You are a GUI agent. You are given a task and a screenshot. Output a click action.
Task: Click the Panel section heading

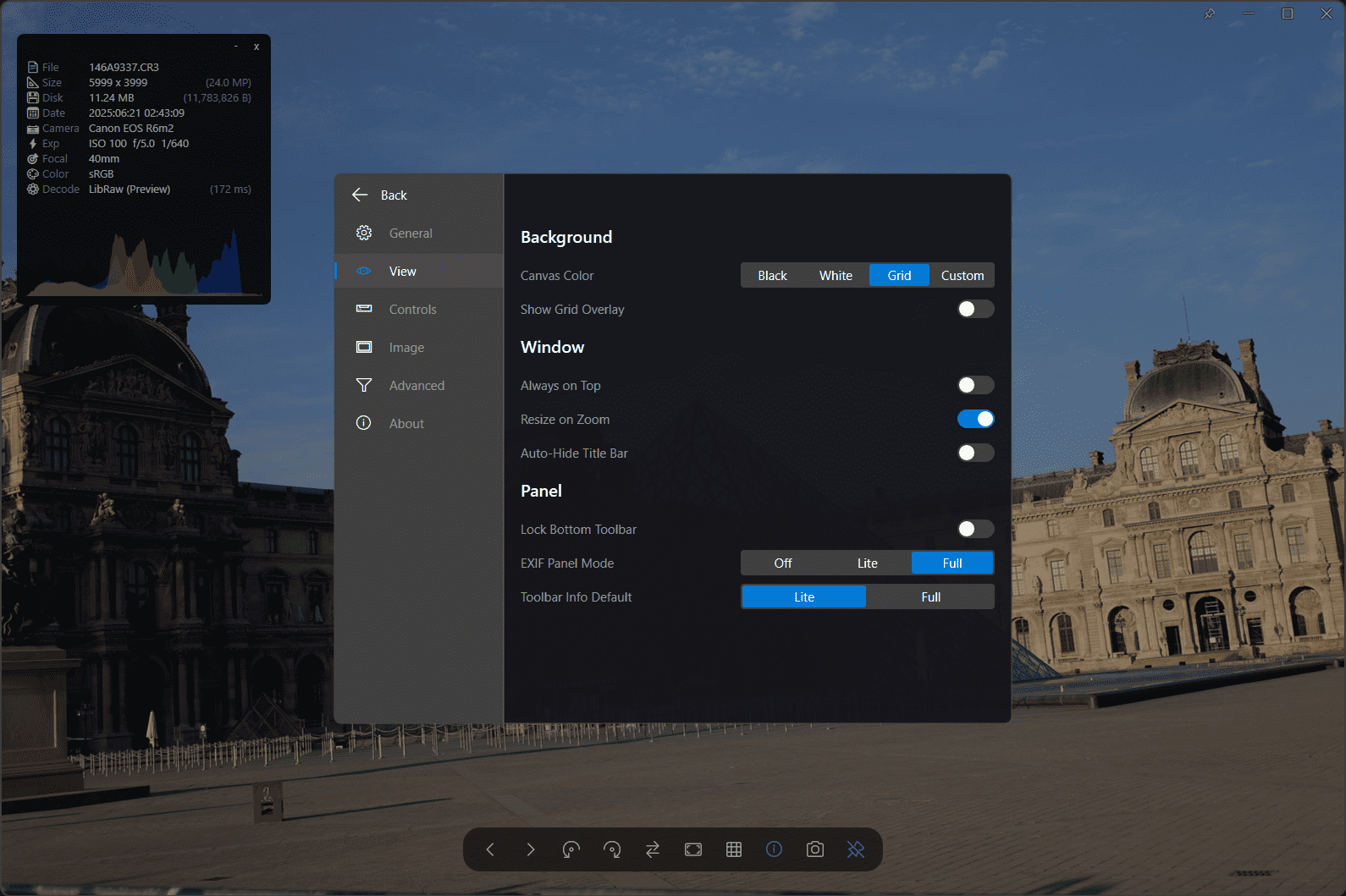pos(541,491)
